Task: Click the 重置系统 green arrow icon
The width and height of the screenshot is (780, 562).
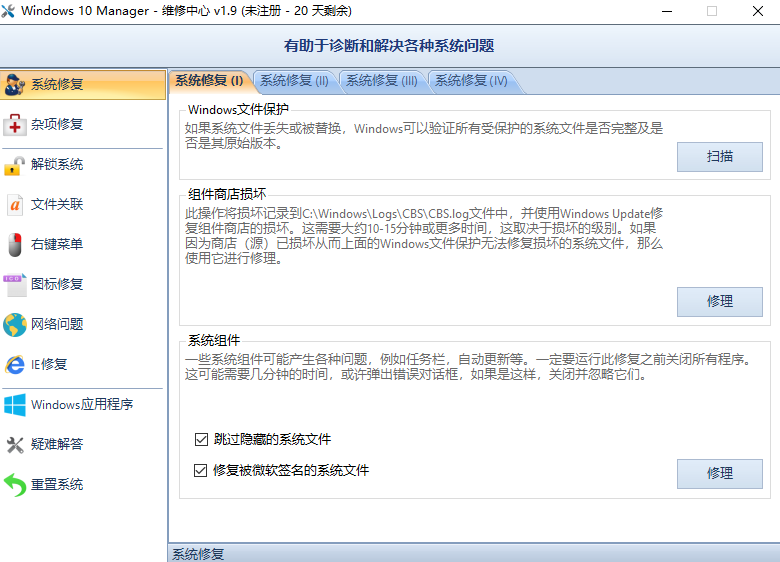Action: 15,484
